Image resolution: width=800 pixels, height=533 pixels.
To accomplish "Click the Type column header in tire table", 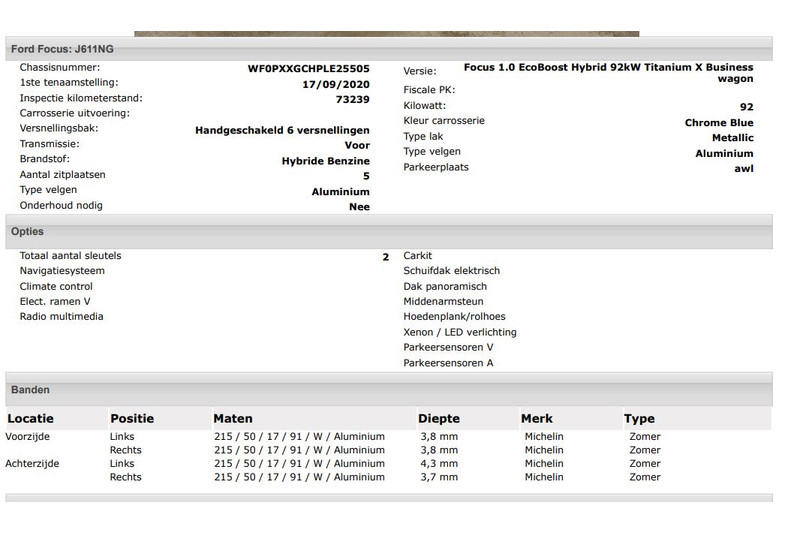I will coord(639,418).
